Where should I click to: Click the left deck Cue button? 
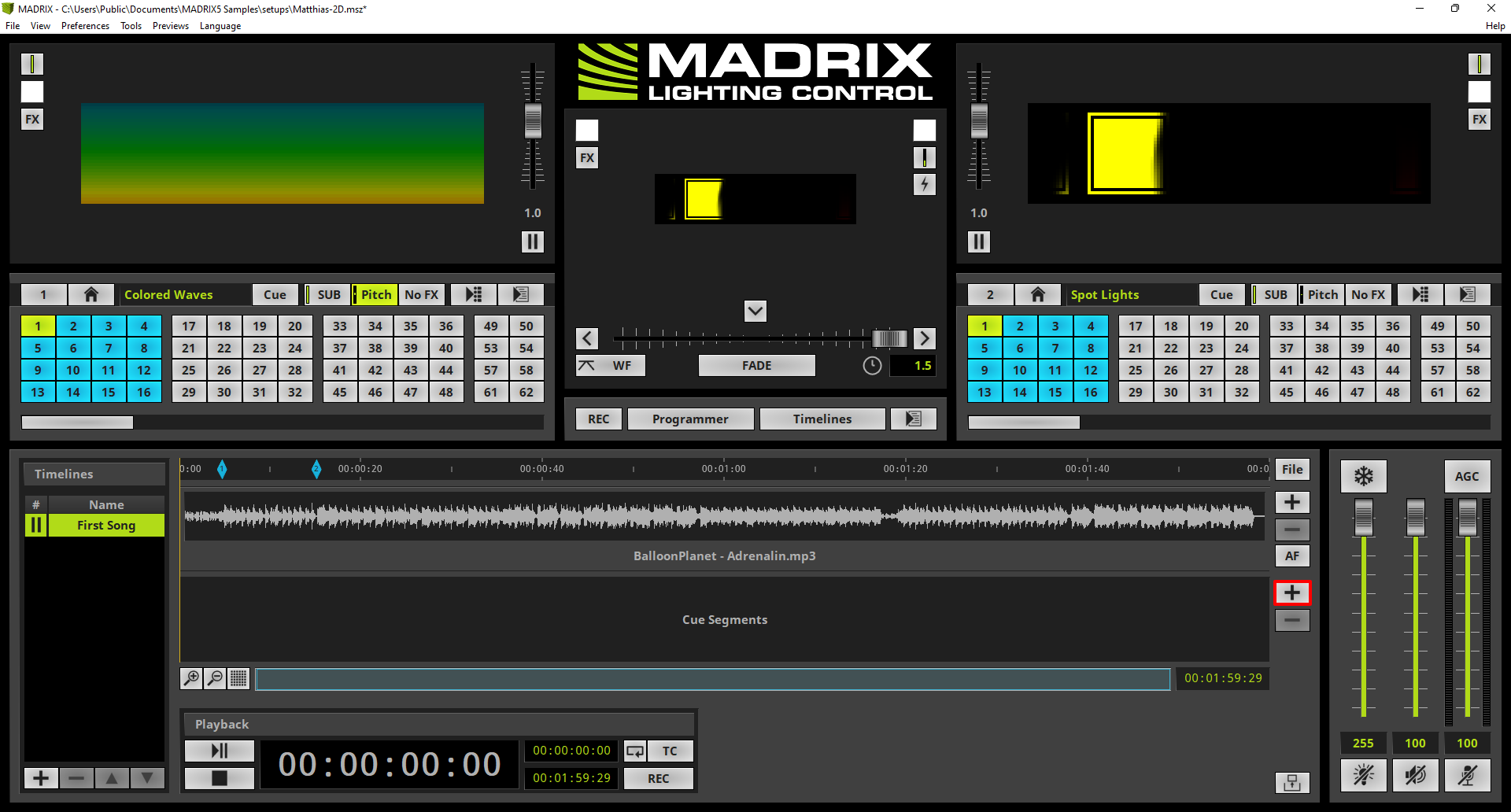point(275,294)
